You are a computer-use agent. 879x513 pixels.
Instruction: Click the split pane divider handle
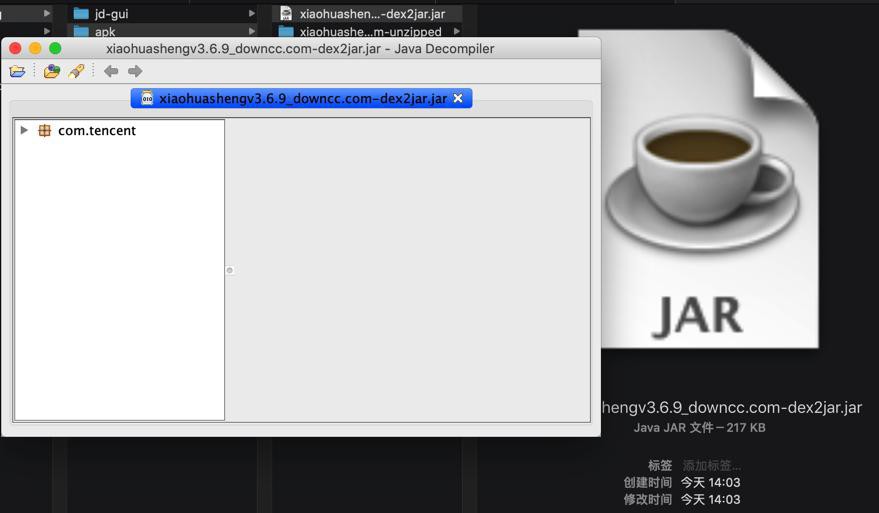[x=229, y=270]
